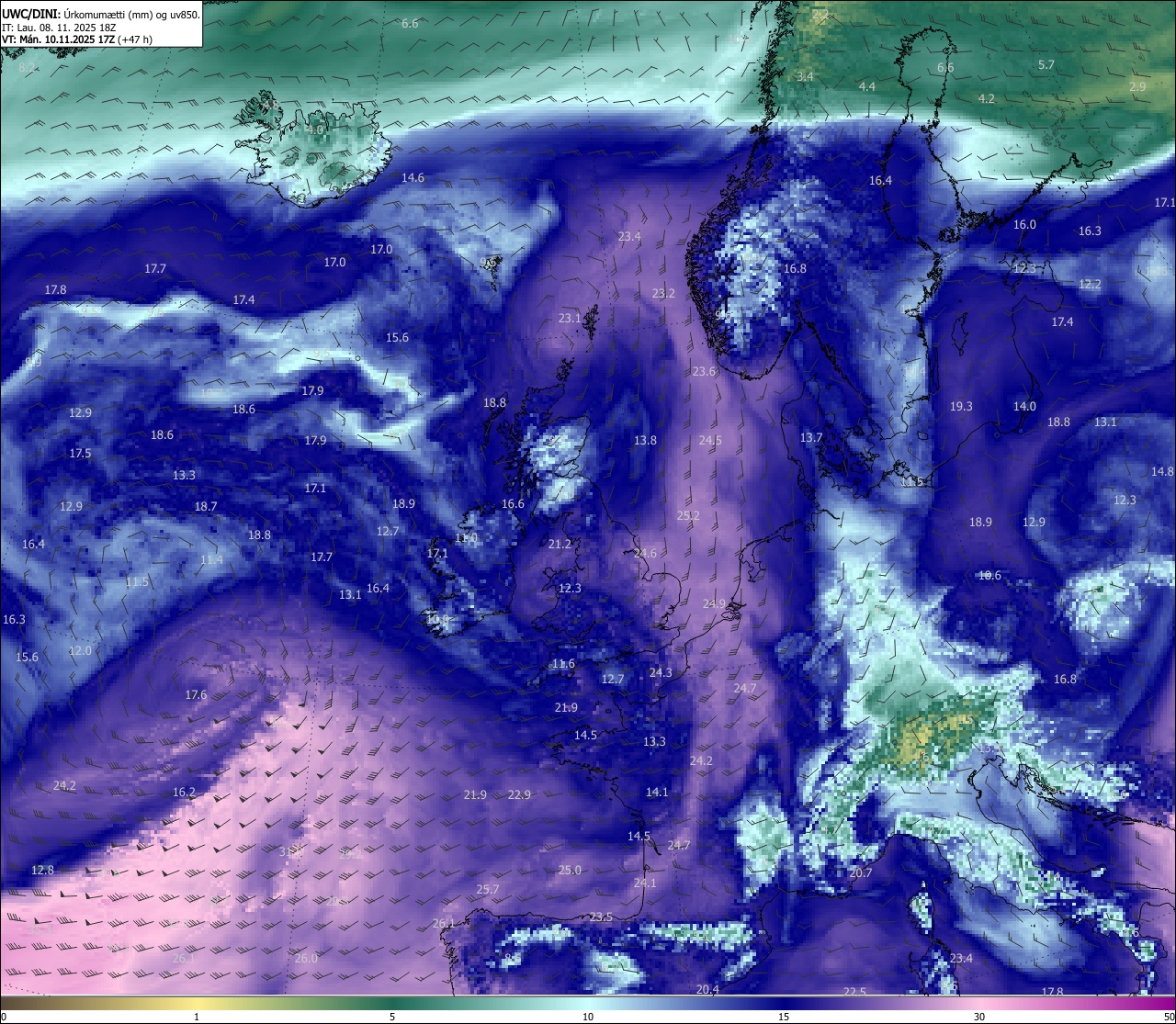The width and height of the screenshot is (1176, 1024).
Task: Click the 18.7 value in the Atlantic
Action: (206, 506)
